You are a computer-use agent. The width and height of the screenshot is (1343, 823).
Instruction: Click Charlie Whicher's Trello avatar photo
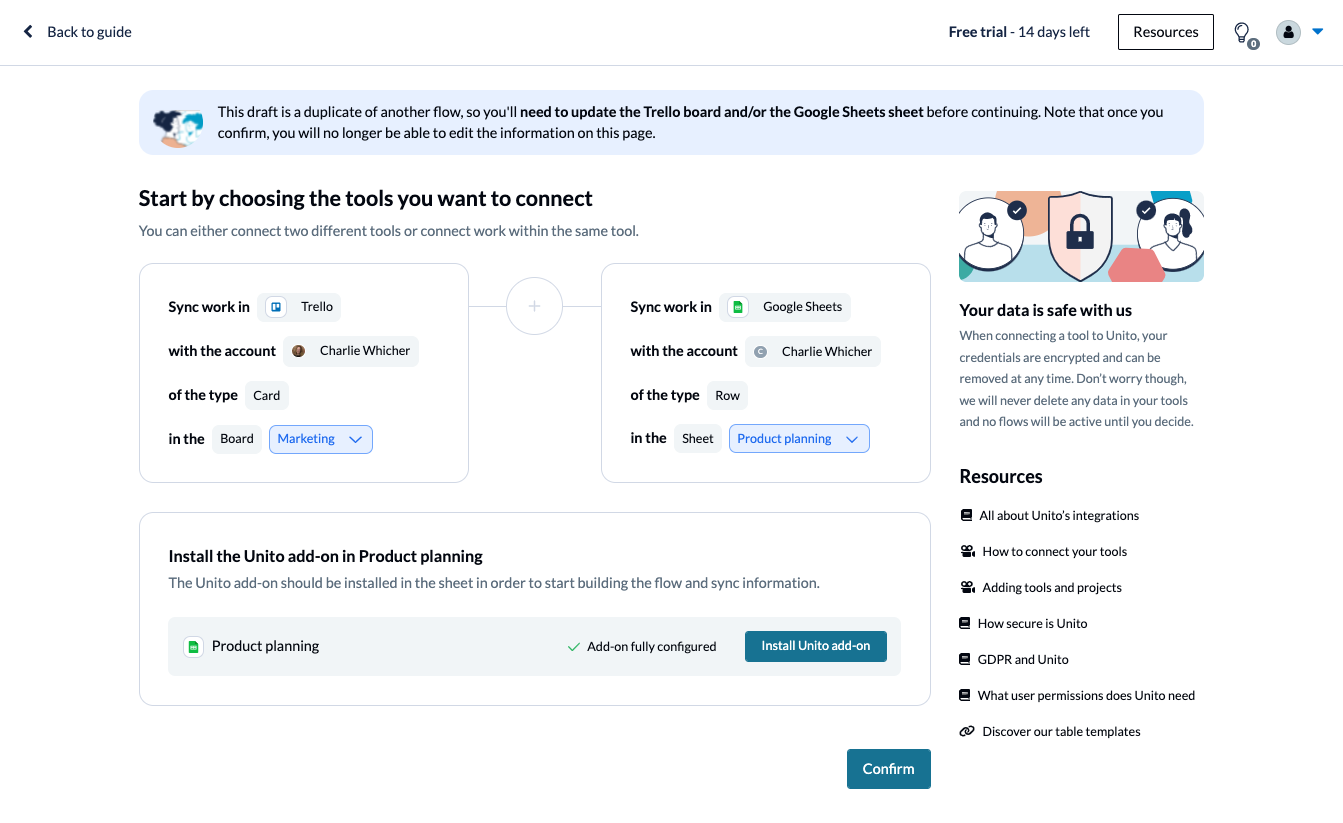pos(298,351)
